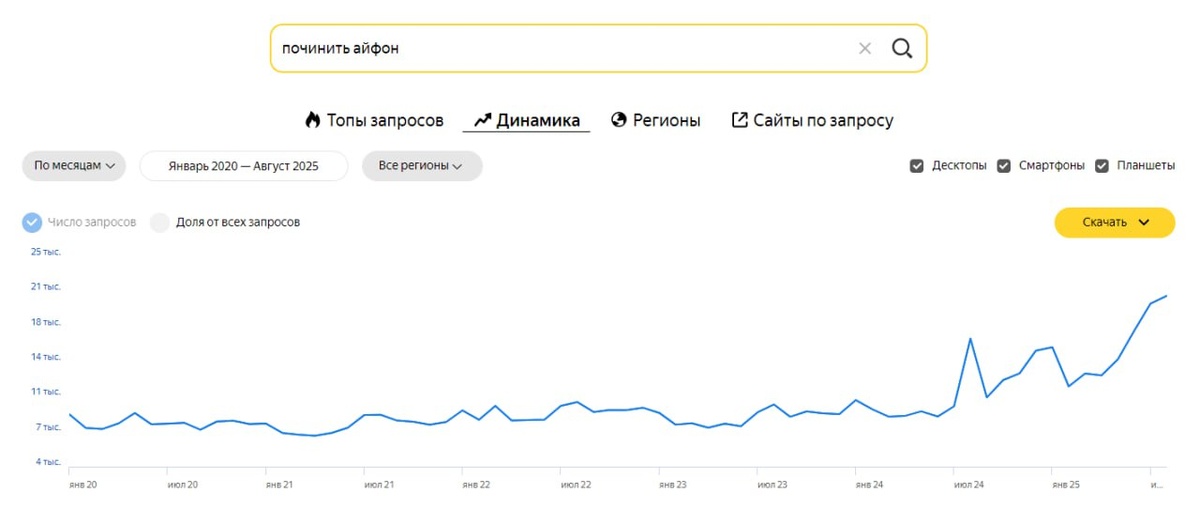Disable the Планшеты checkbox
1200x509 pixels.
pos(1102,166)
